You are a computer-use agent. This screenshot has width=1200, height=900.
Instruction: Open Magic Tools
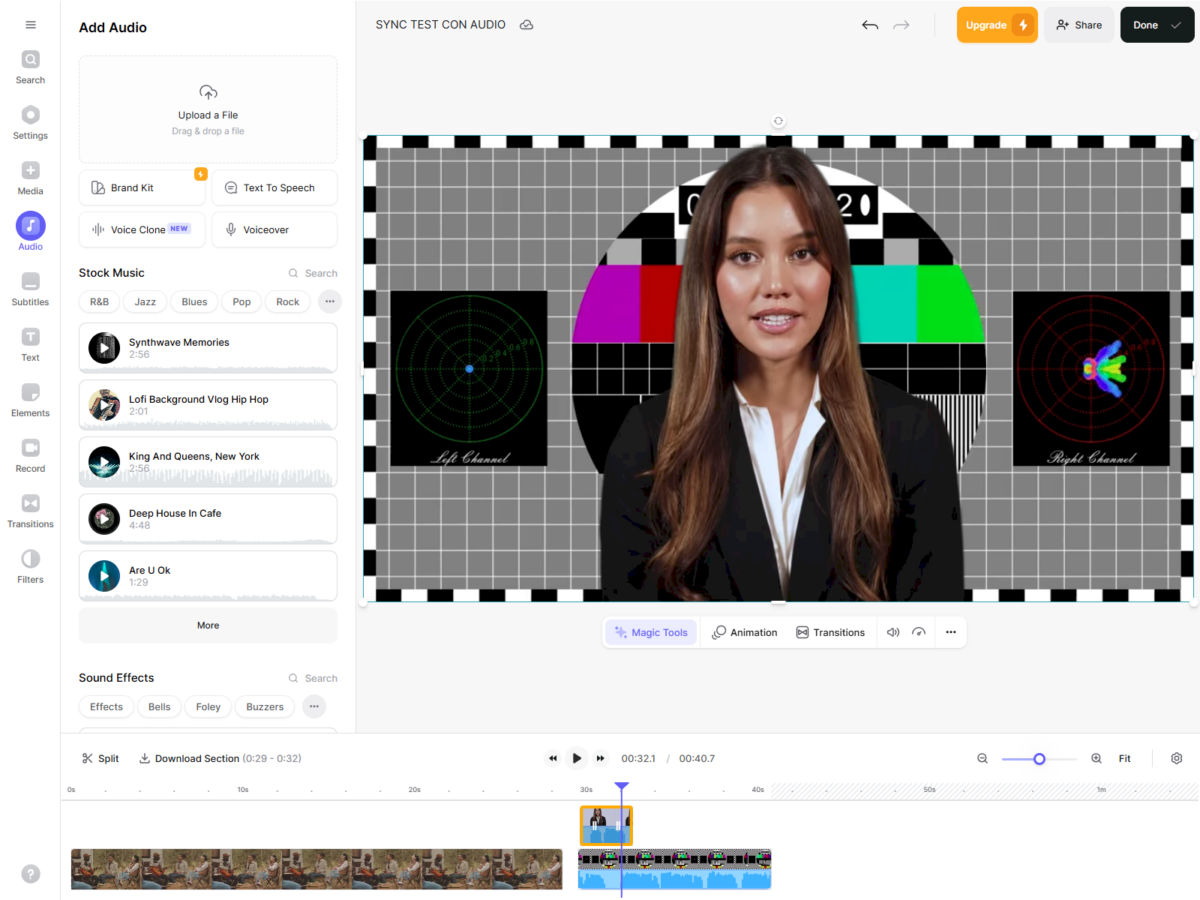click(x=651, y=632)
